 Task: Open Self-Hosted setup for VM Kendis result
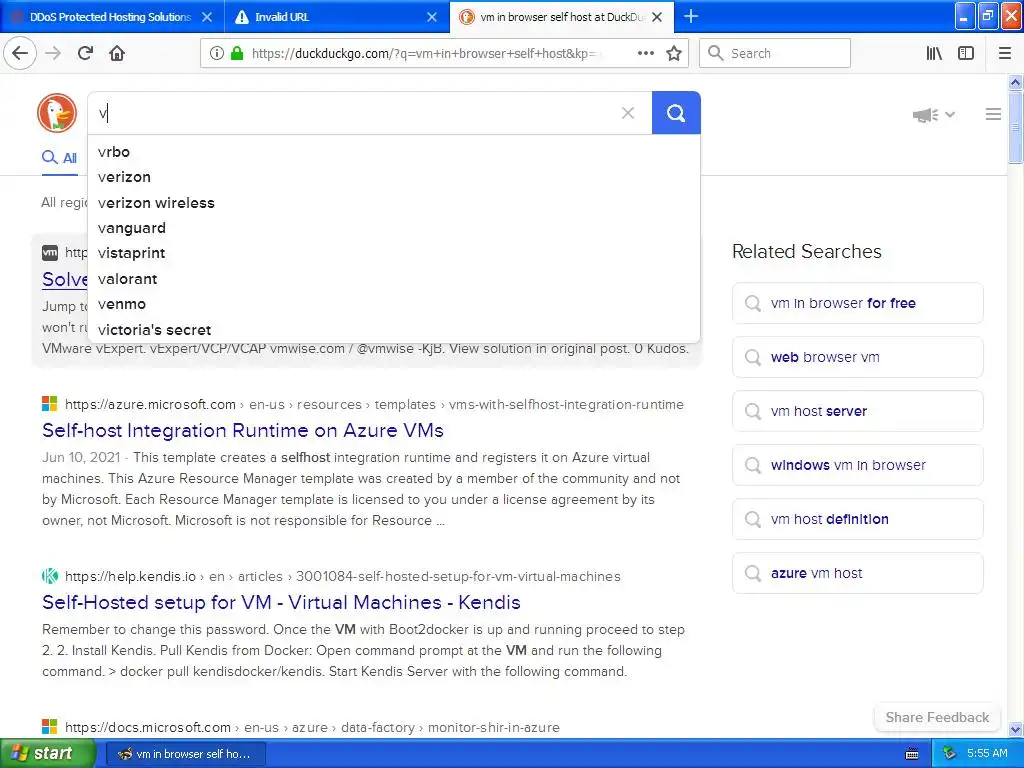pos(281,602)
